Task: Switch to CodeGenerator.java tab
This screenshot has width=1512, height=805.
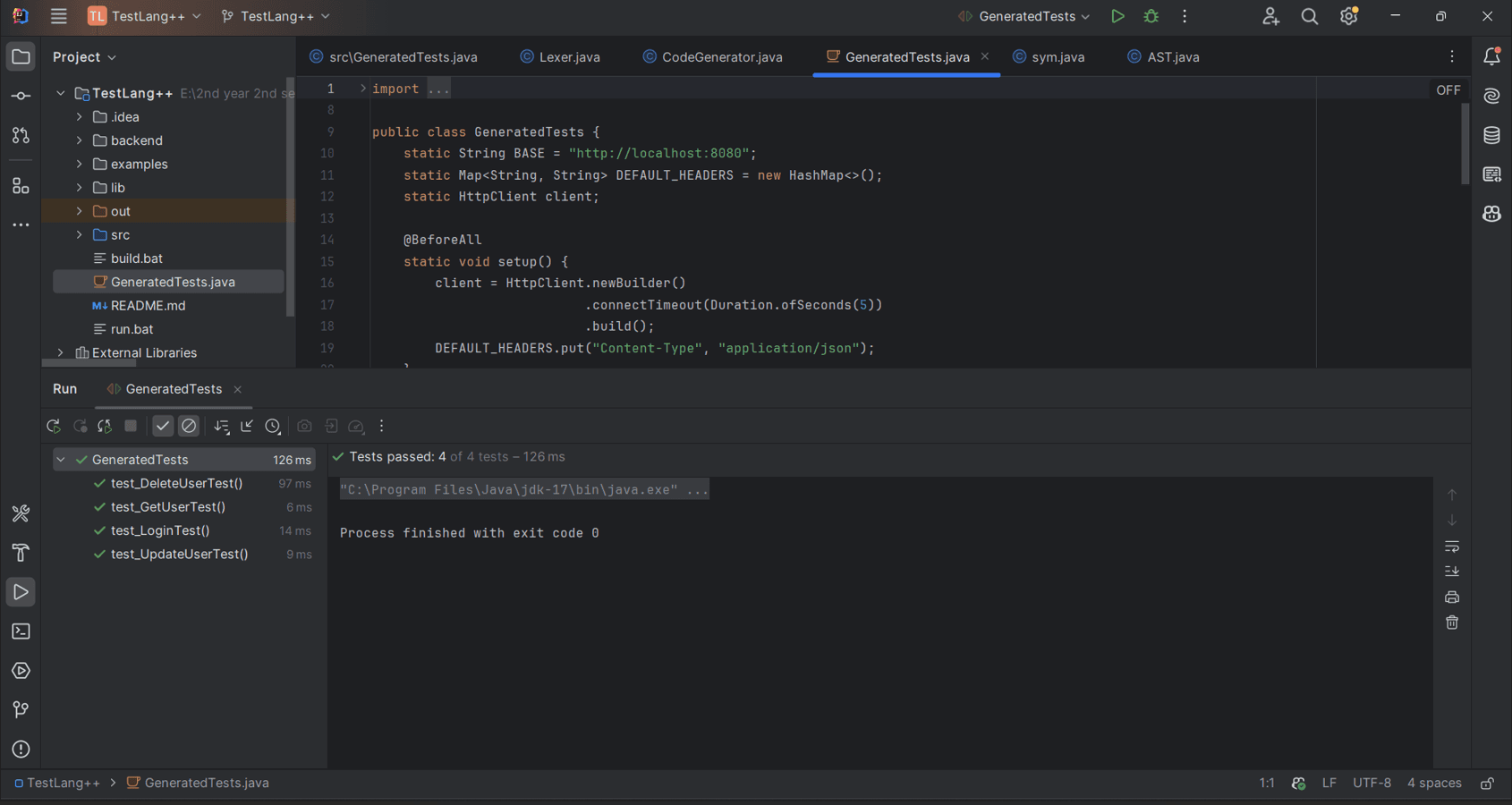Action: click(x=712, y=56)
